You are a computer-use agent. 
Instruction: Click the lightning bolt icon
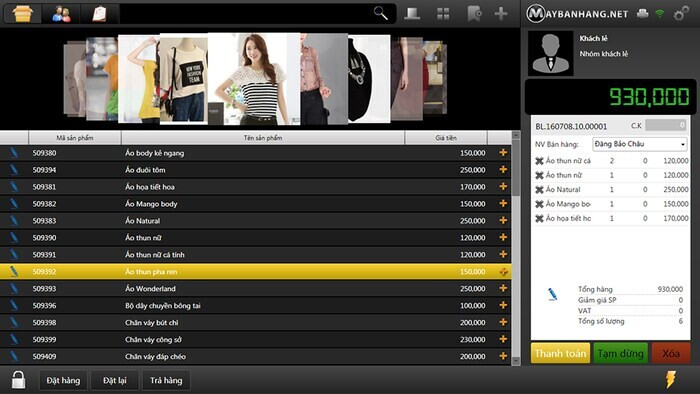coord(671,379)
